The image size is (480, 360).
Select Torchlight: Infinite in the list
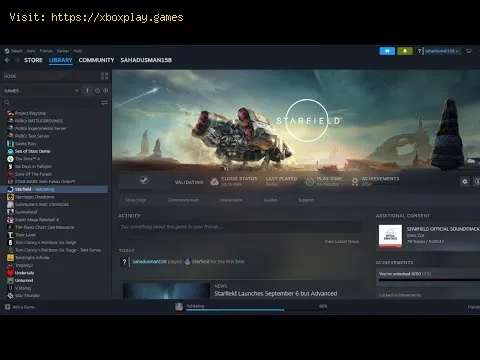(32, 258)
